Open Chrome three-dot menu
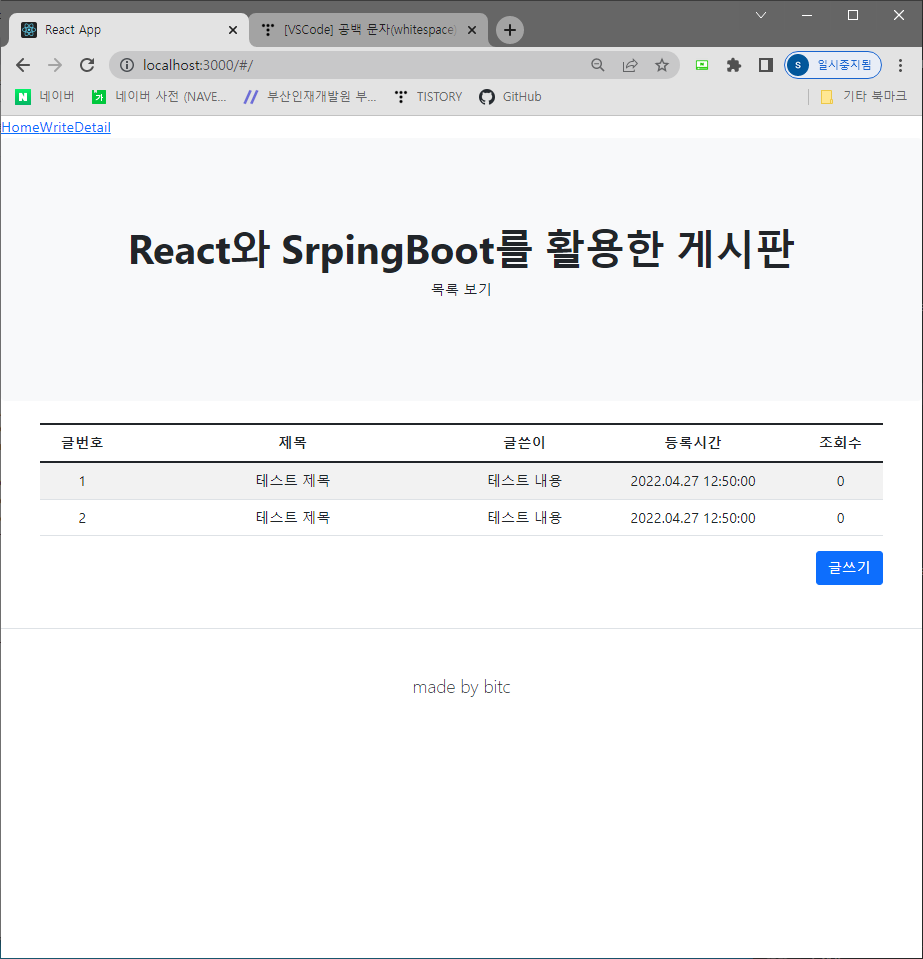Image resolution: width=923 pixels, height=959 pixels. [x=900, y=65]
